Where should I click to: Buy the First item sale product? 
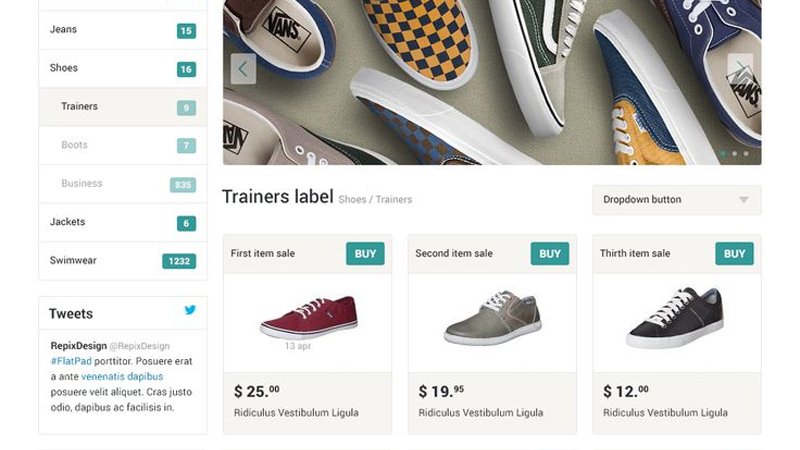[x=365, y=254]
